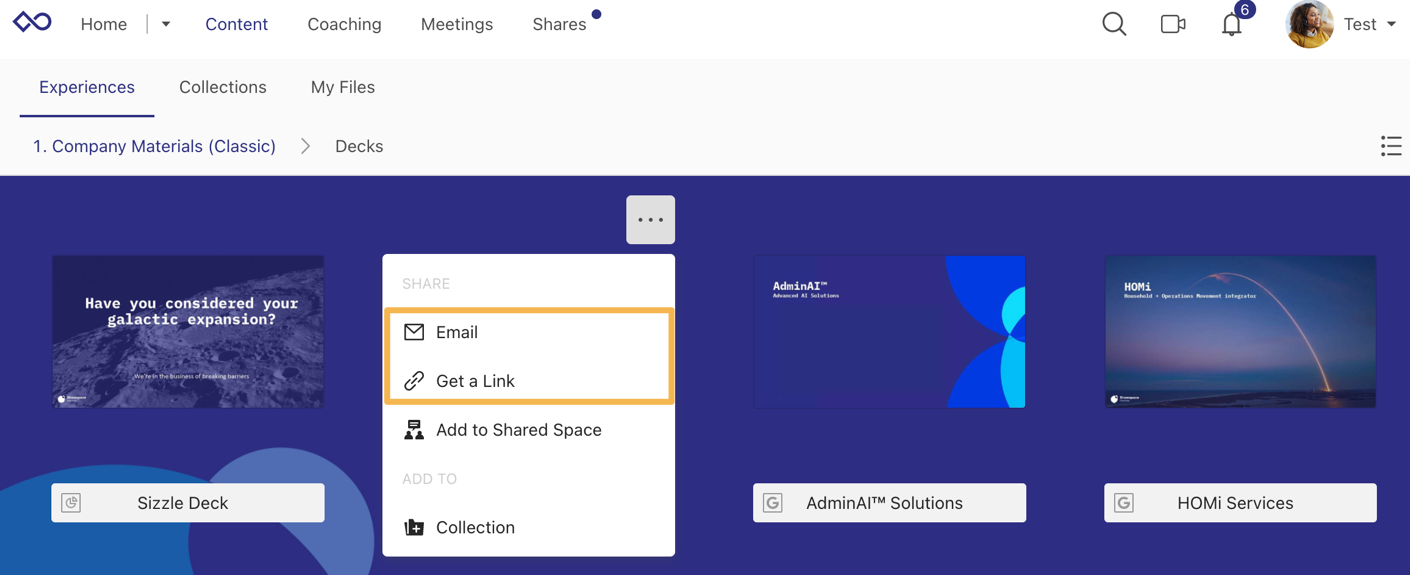Screen dimensions: 1410x575
Task: Click the Sizzle Deck file type icon
Action: pyautogui.click(x=71, y=503)
